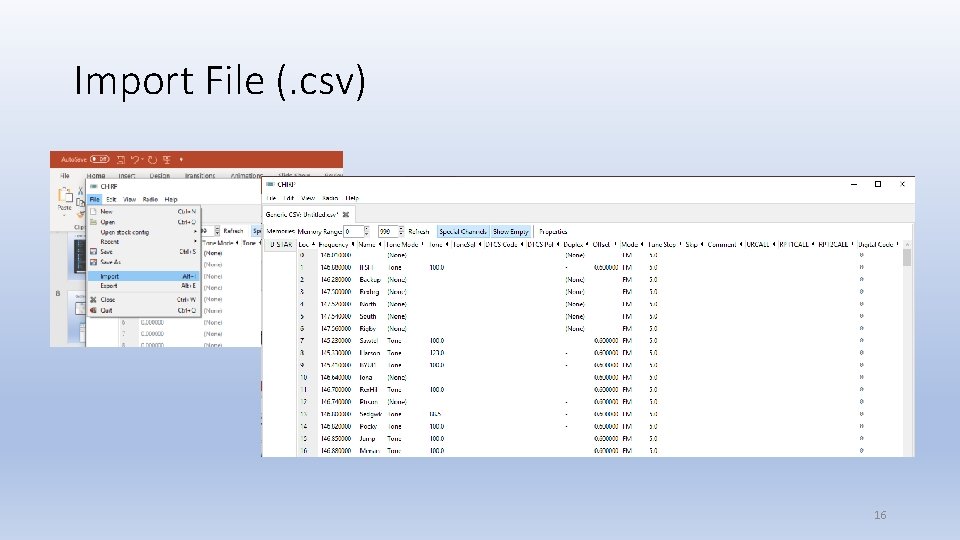Maximize the right CHIRP window

[878, 184]
